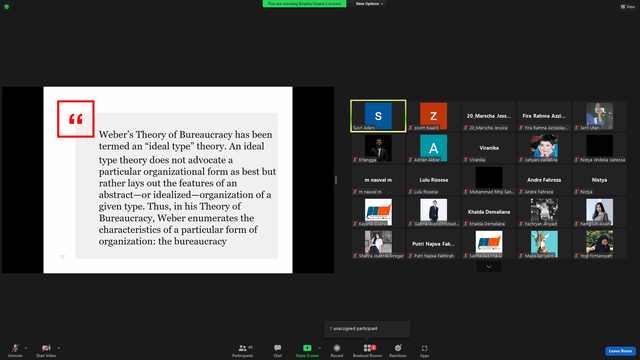Image resolution: width=640 pixels, height=360 pixels.
Task: Select the cahyani zalsabila participant tile
Action: tap(544, 148)
